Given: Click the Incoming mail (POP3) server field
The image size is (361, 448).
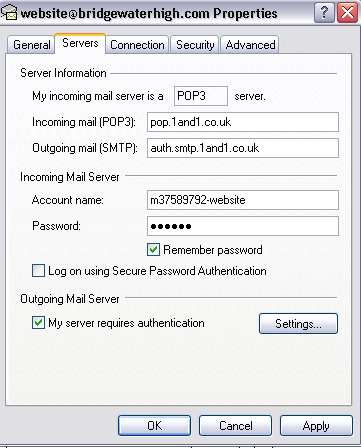Looking at the screenshot, I should coord(243,122).
